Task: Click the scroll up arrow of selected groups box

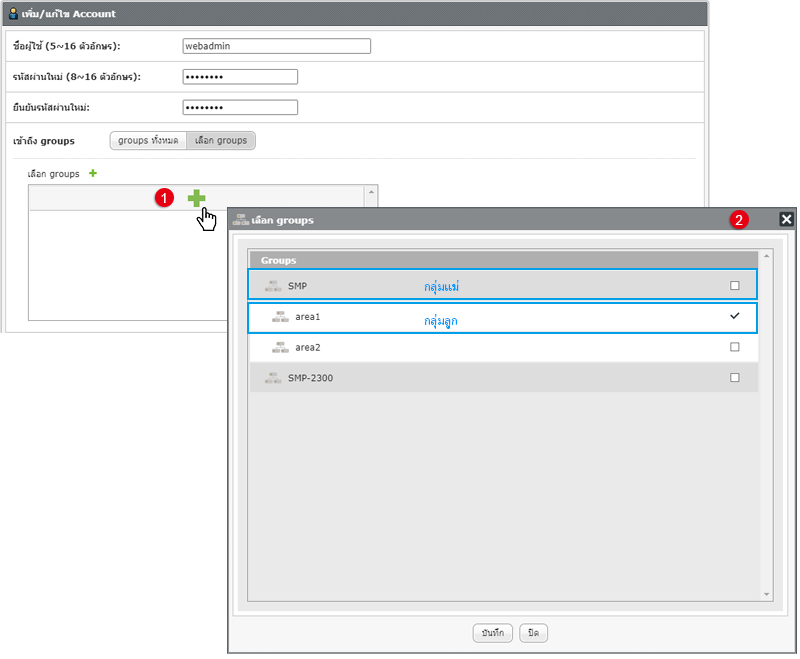Action: (x=371, y=192)
